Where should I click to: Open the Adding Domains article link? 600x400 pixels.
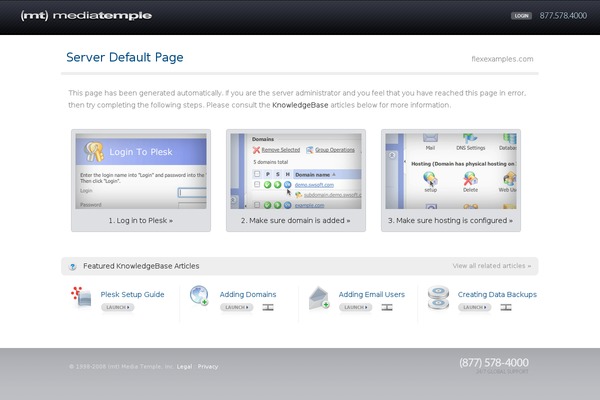248,294
